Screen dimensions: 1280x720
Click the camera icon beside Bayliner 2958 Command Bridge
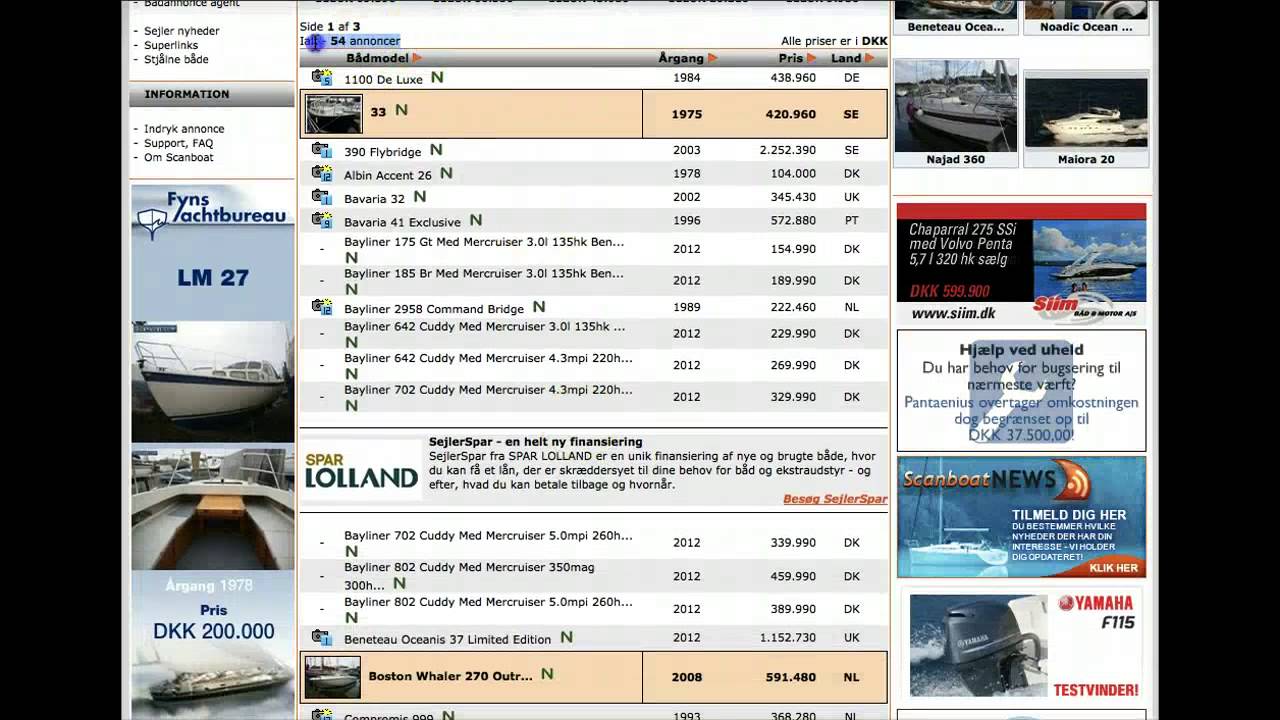pos(321,307)
